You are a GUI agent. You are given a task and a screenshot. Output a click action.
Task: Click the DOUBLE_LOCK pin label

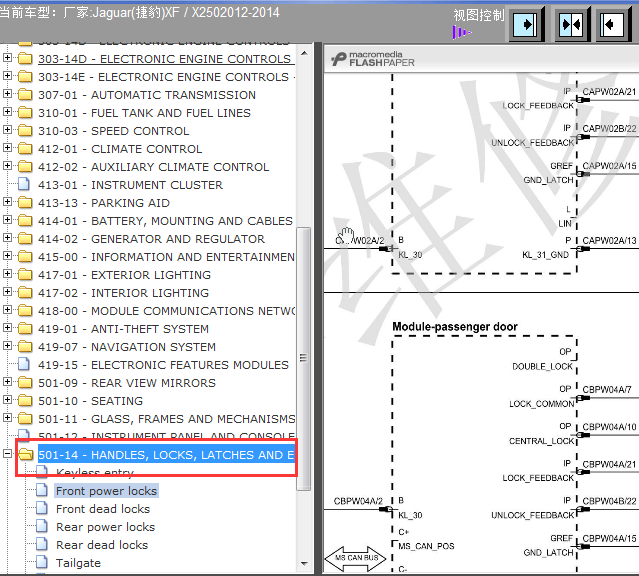(542, 366)
